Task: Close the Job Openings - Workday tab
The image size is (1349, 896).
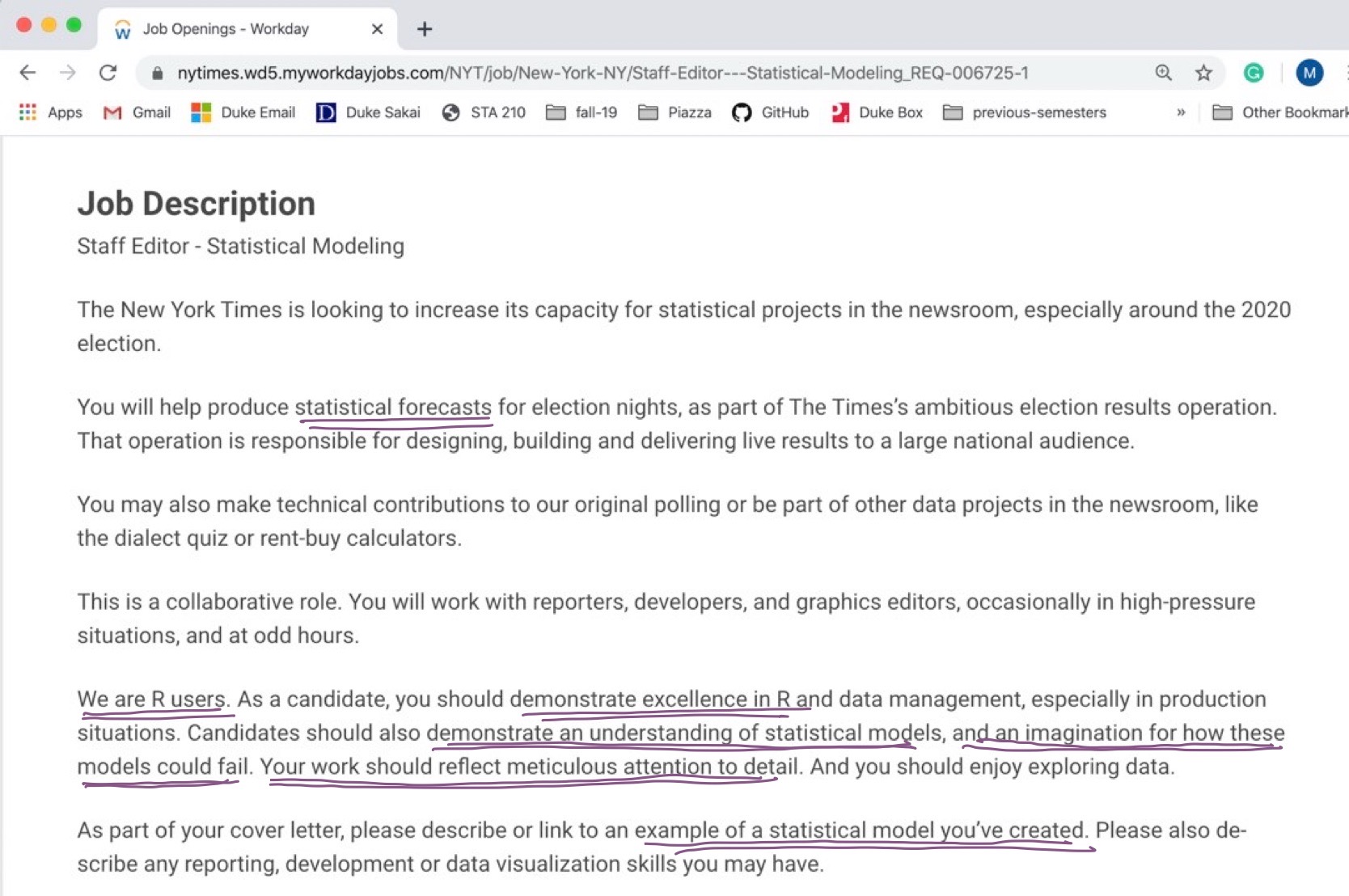Action: tap(377, 29)
